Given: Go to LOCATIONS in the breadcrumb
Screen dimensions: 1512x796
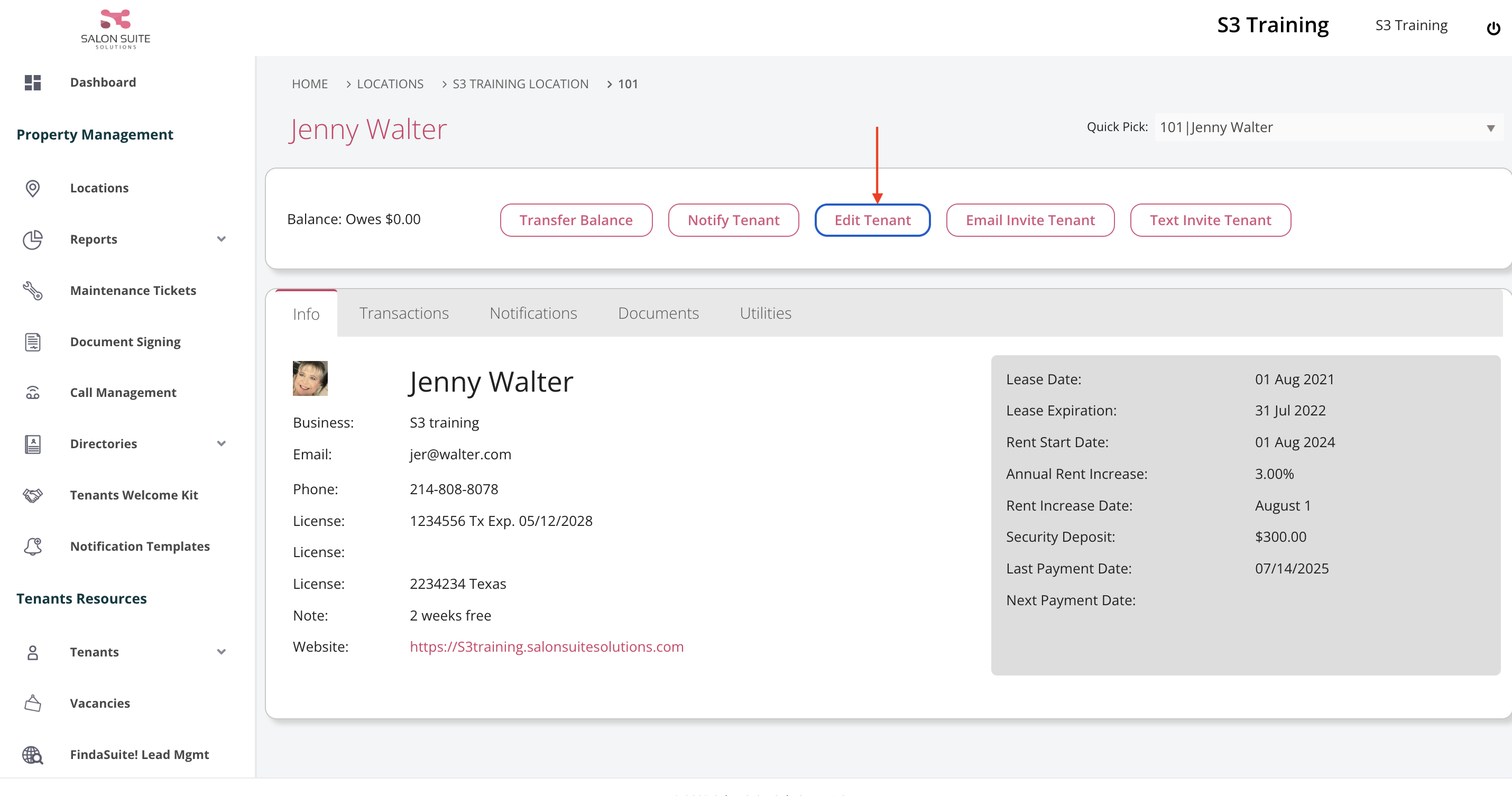Looking at the screenshot, I should point(390,84).
